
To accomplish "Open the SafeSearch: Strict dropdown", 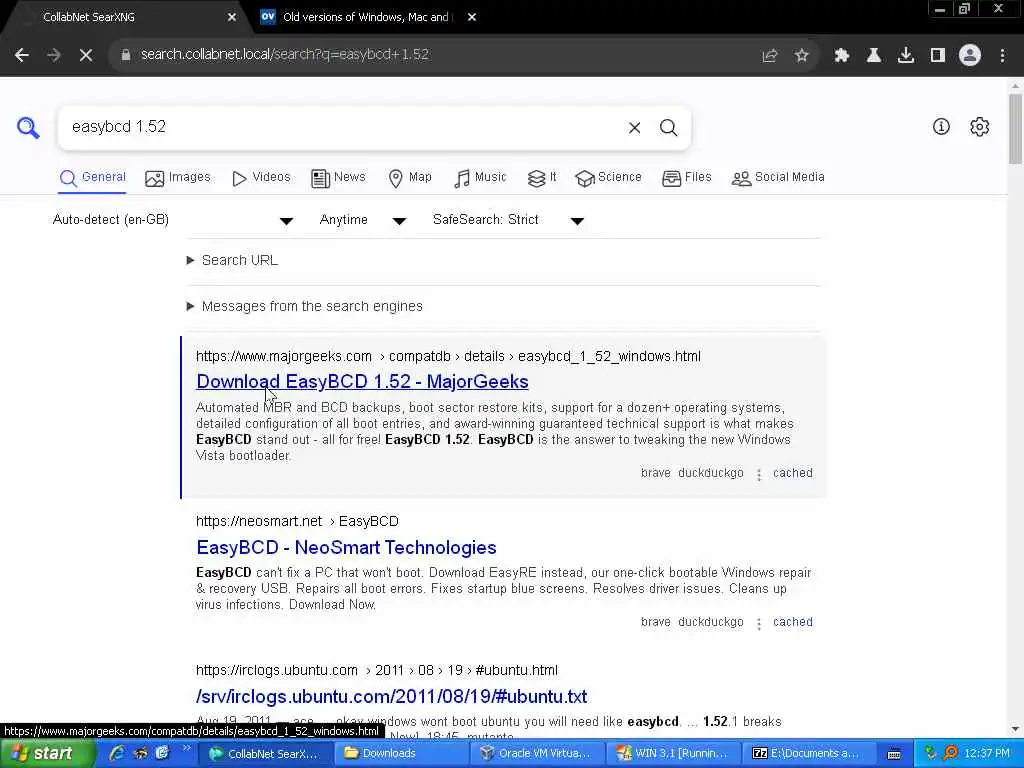I will point(508,220).
